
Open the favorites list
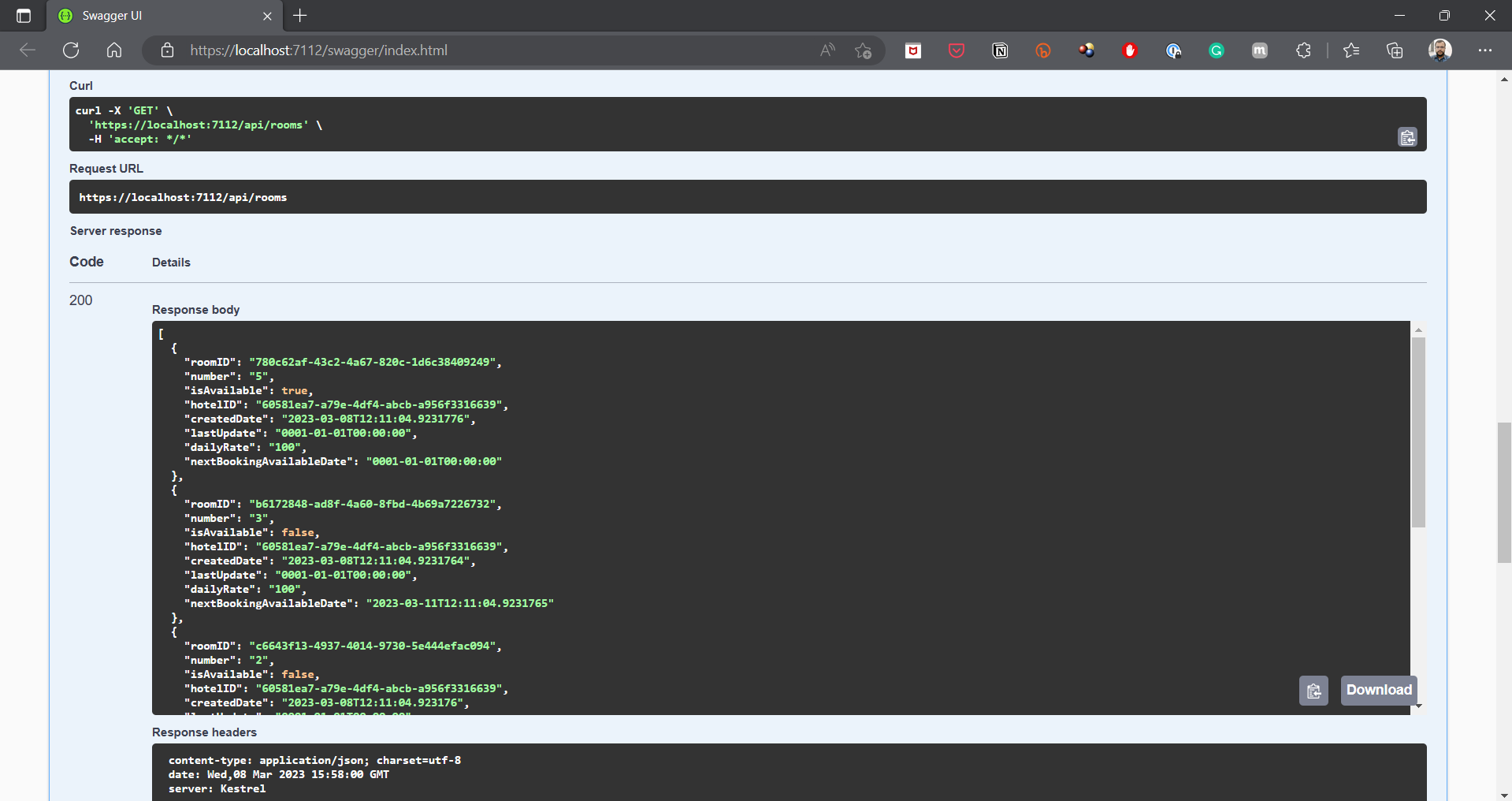(1351, 50)
